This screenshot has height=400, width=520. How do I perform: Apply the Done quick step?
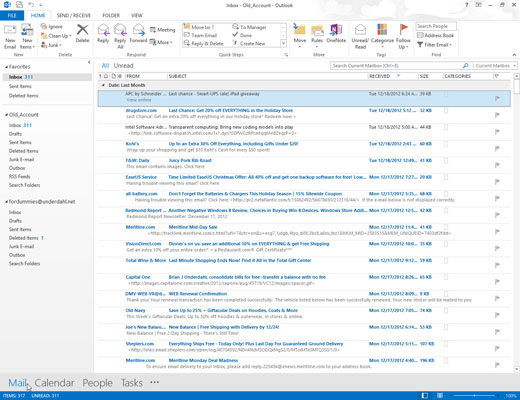242,35
